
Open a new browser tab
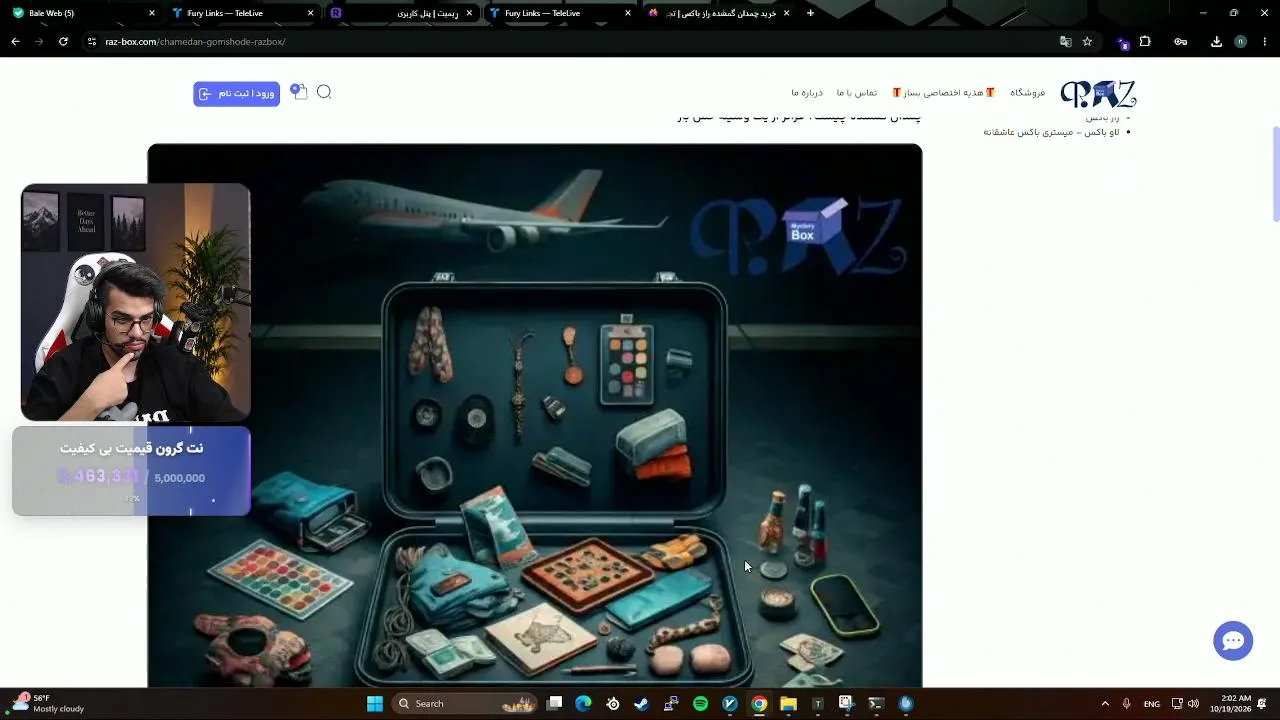point(810,13)
